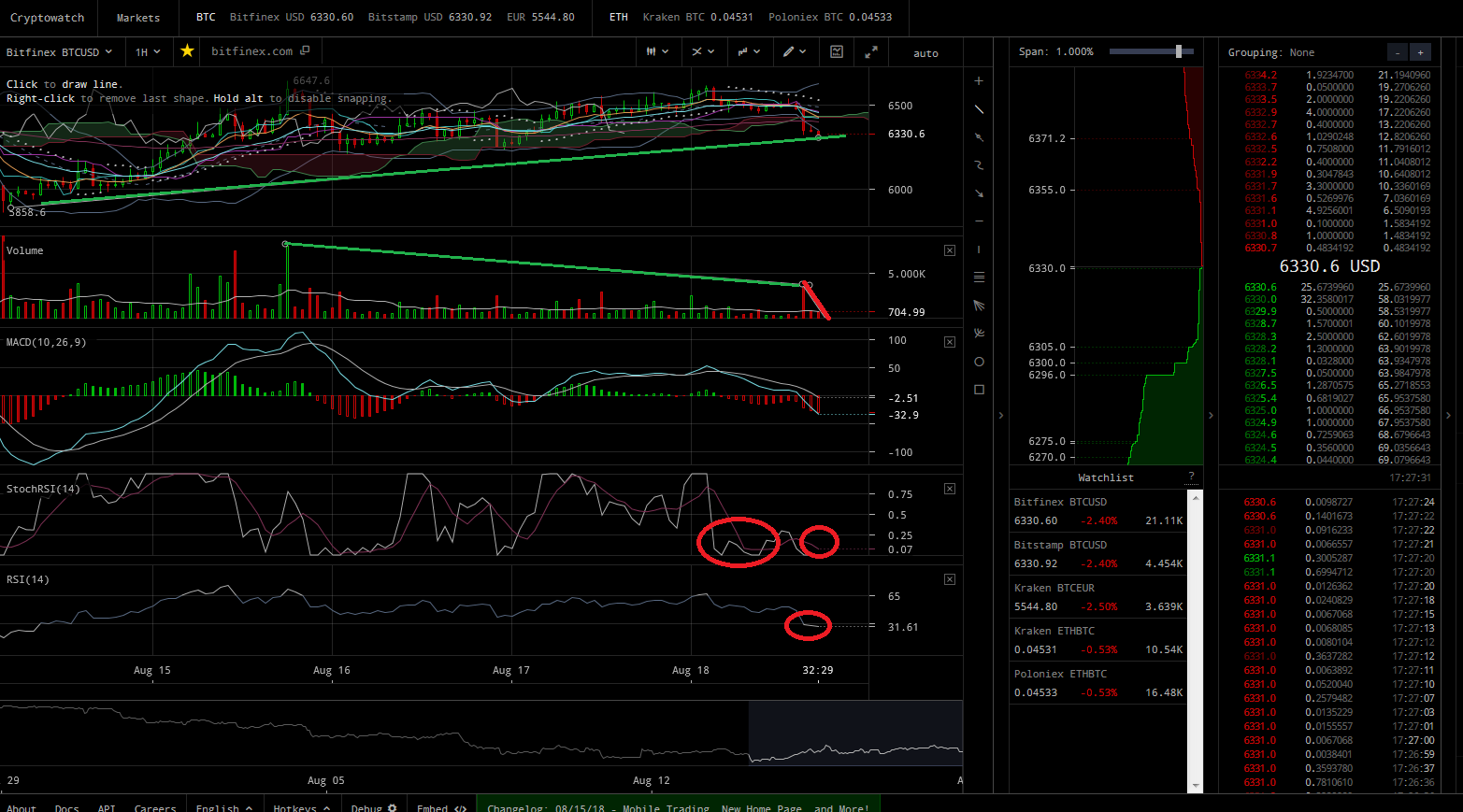
Task: Open the ETH ticker group
Action: (x=619, y=18)
